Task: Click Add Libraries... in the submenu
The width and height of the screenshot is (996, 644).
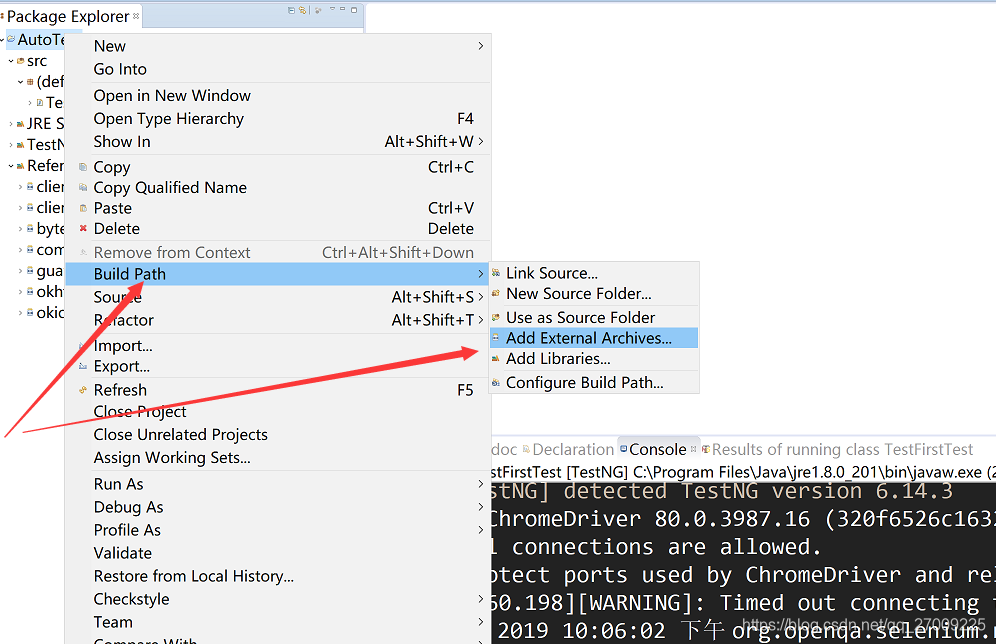Action: click(x=594, y=359)
